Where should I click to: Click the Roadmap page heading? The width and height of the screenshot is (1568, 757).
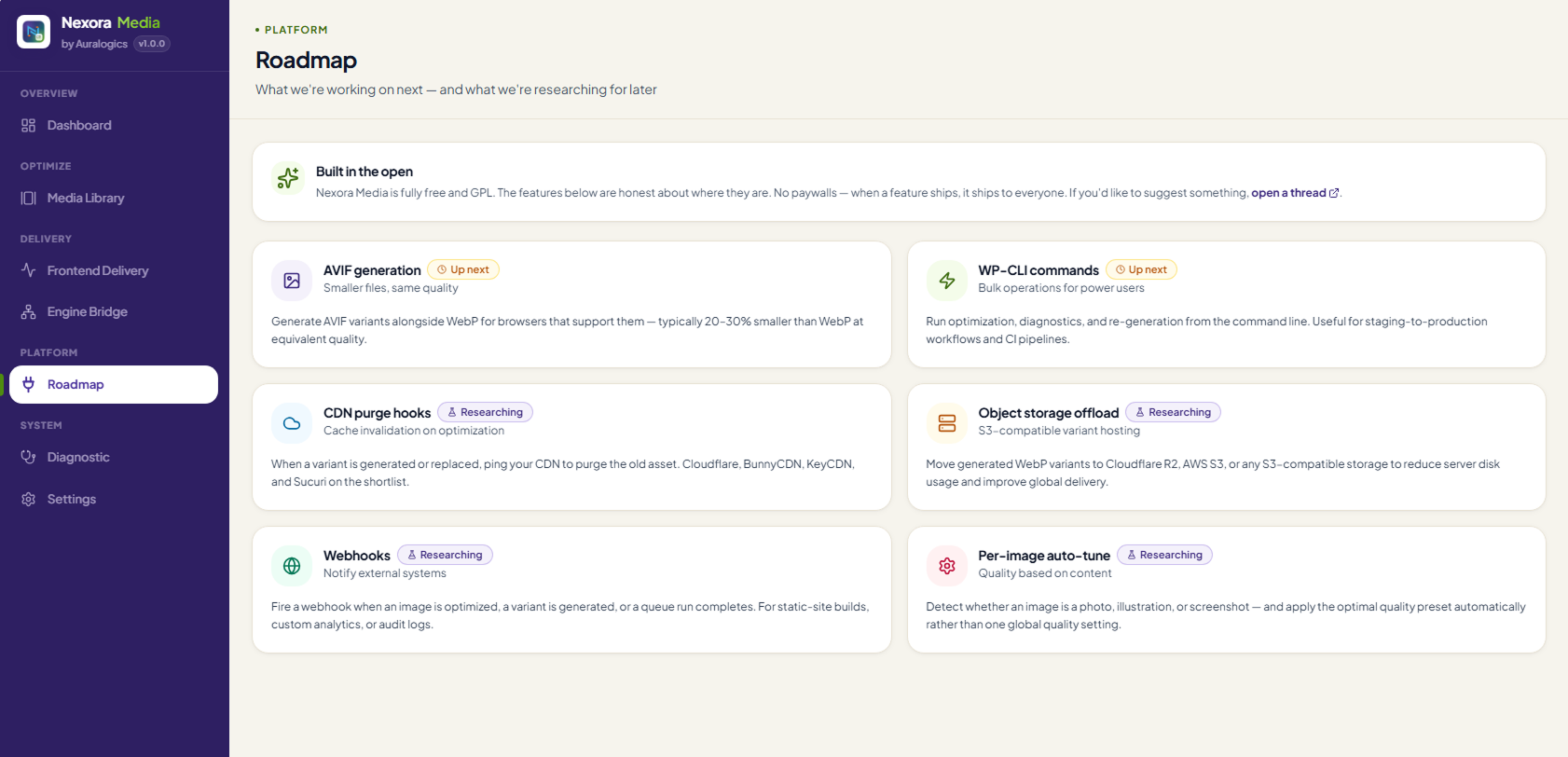pos(306,60)
